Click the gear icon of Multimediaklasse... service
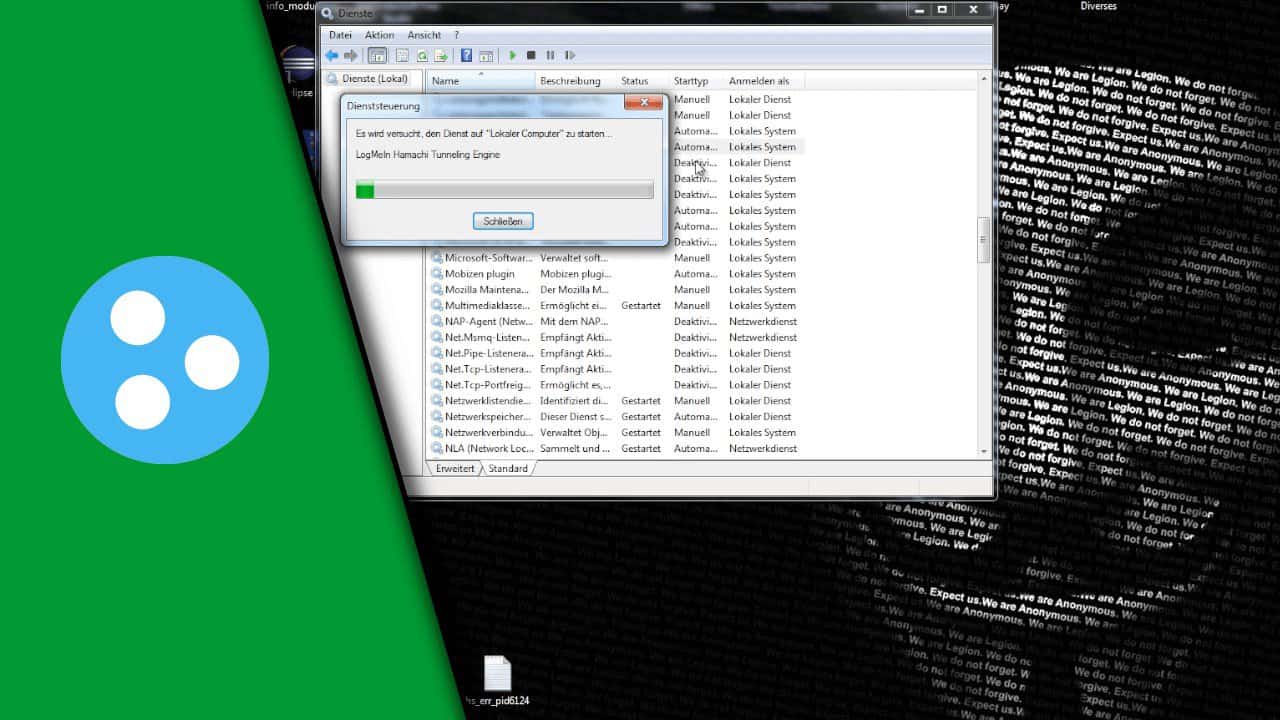Viewport: 1280px width, 720px height. pyautogui.click(x=437, y=306)
